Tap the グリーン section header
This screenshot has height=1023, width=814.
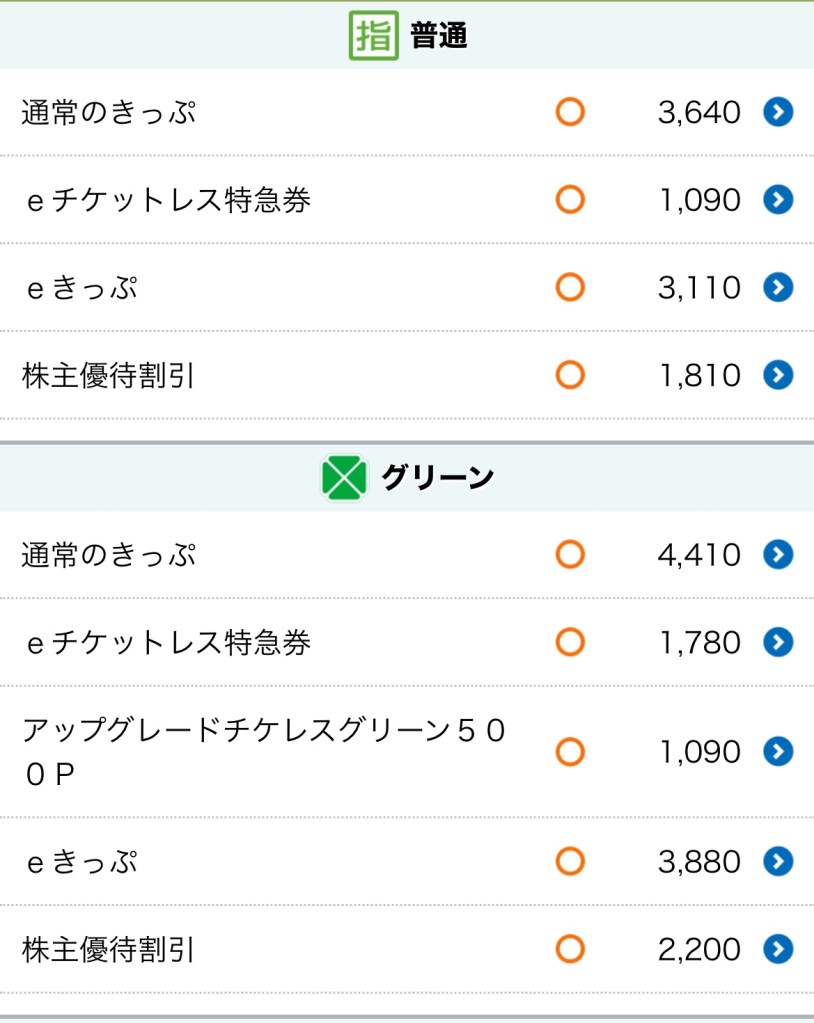point(437,478)
